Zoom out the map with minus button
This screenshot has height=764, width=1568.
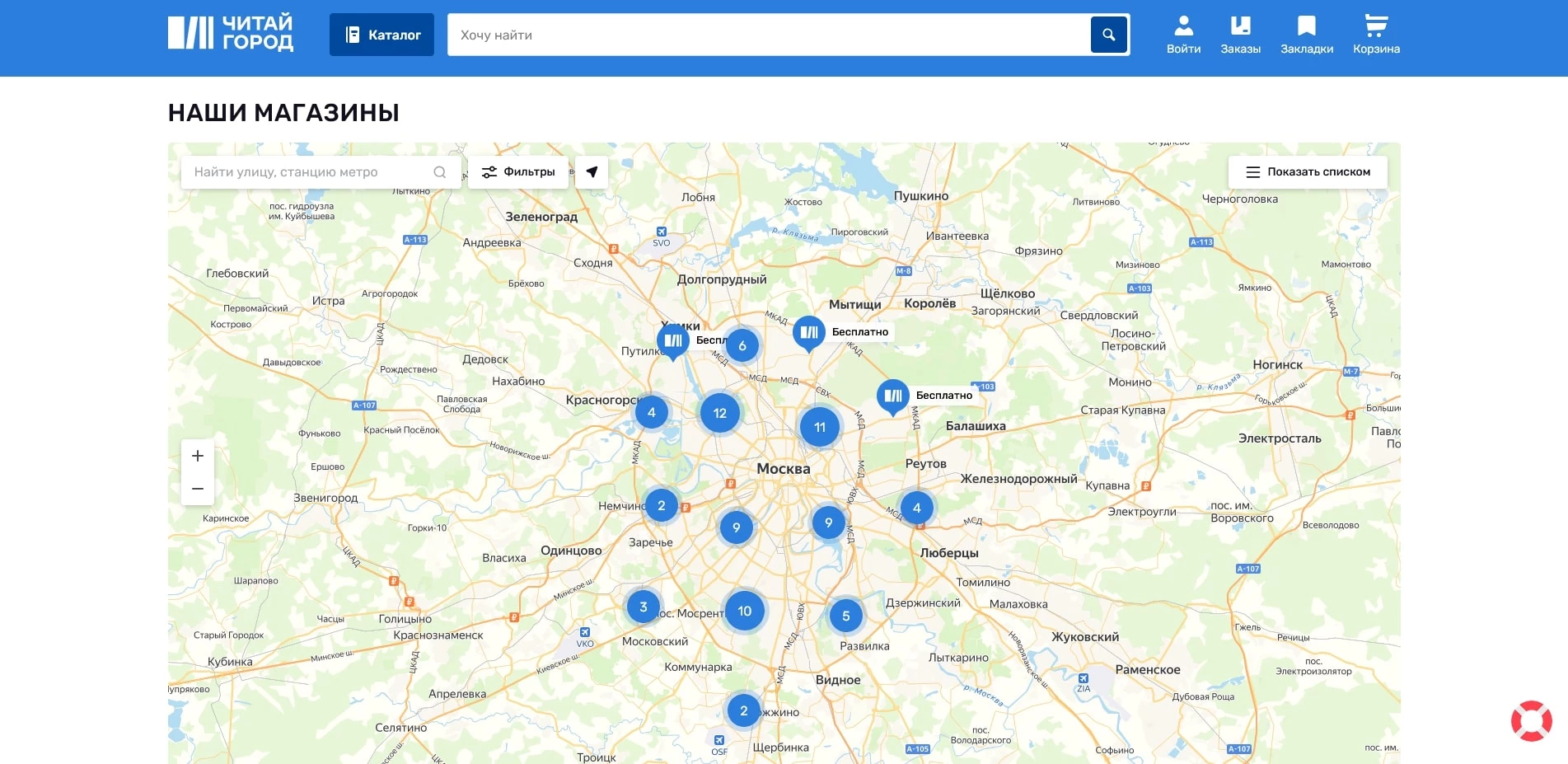(x=198, y=489)
